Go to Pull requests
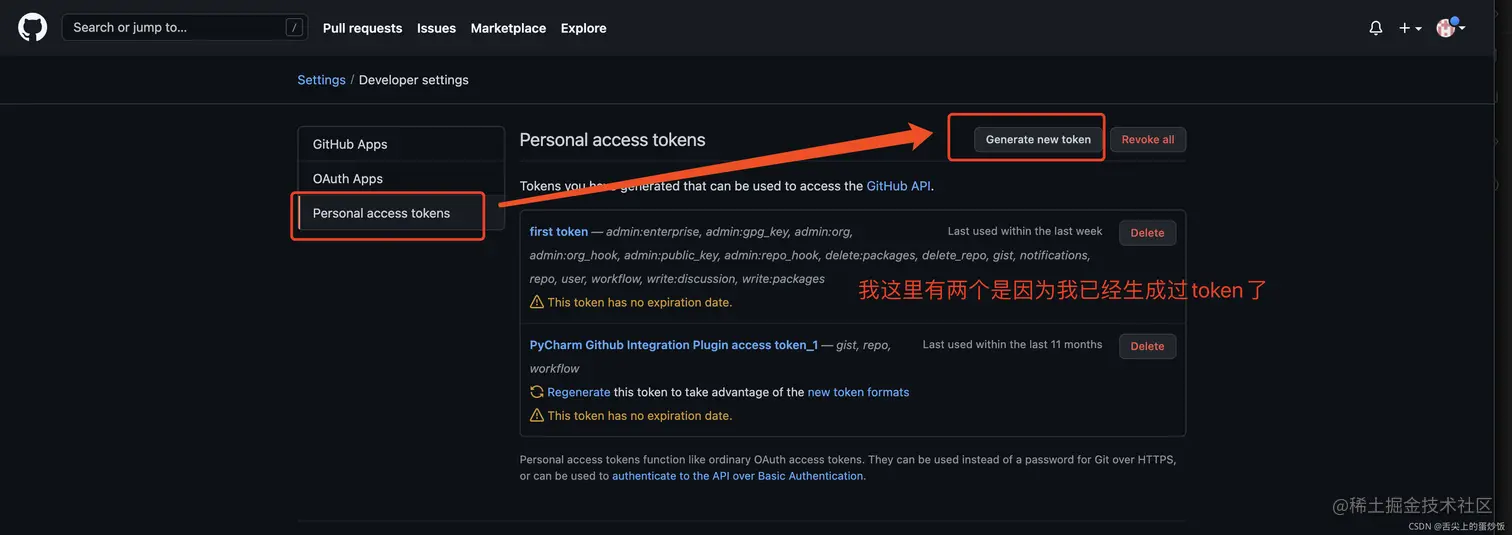This screenshot has height=535, width=1512. pyautogui.click(x=362, y=28)
